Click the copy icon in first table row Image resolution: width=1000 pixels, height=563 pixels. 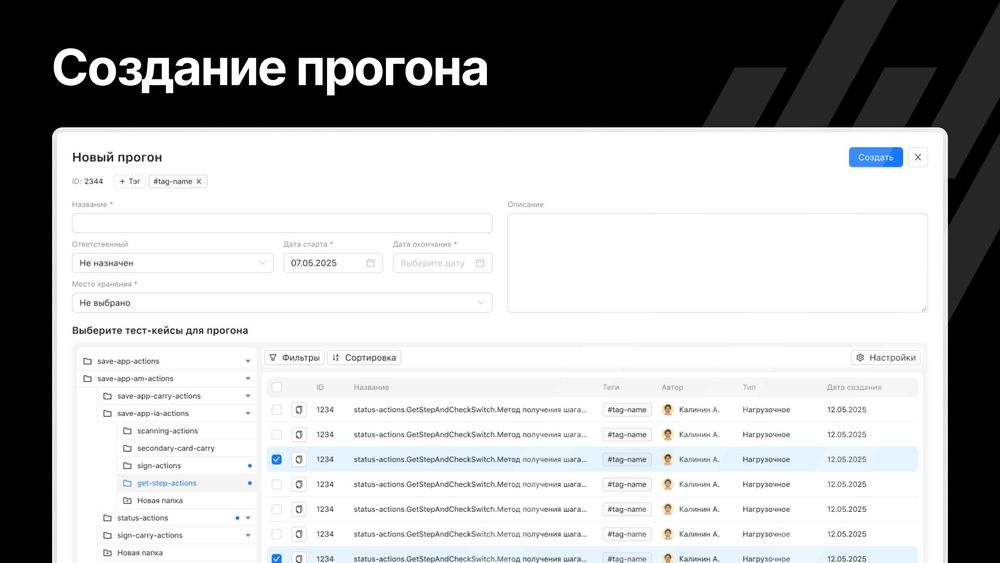point(299,410)
